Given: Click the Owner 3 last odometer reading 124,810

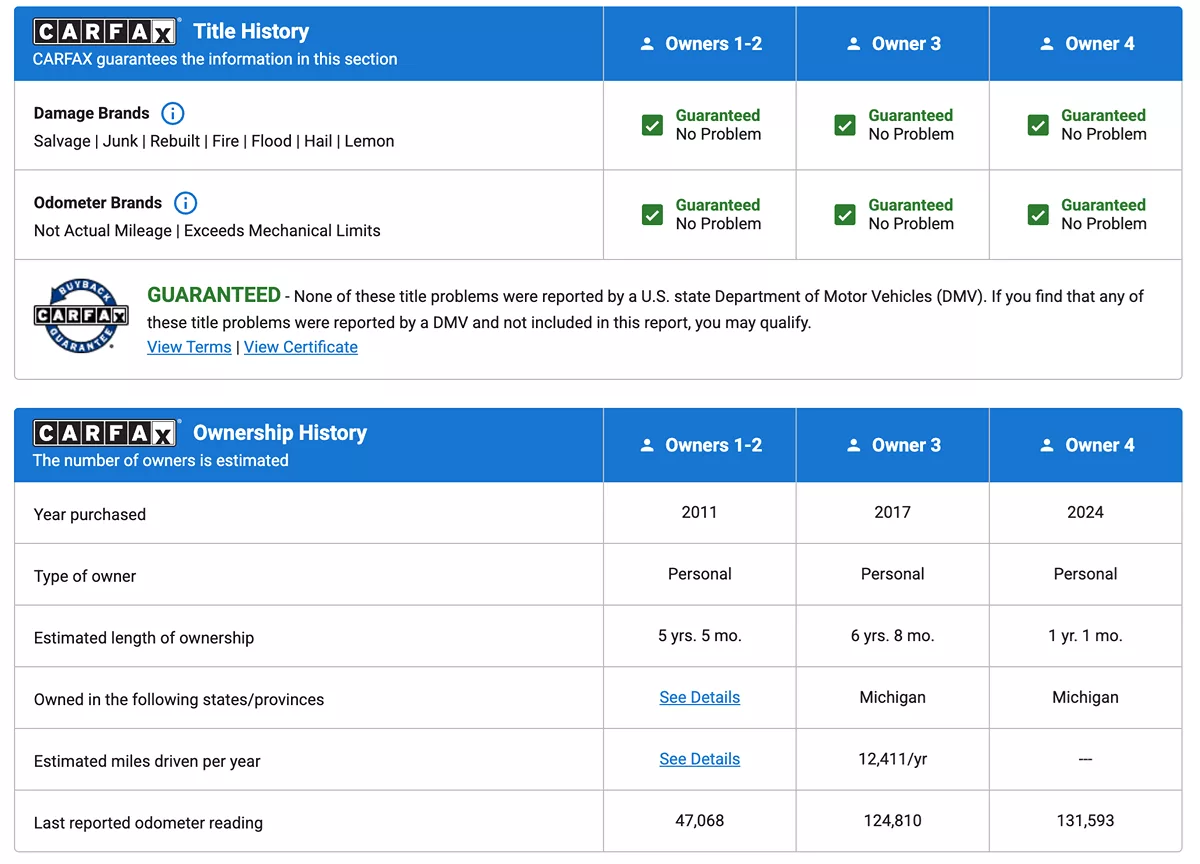Looking at the screenshot, I should (x=893, y=821).
